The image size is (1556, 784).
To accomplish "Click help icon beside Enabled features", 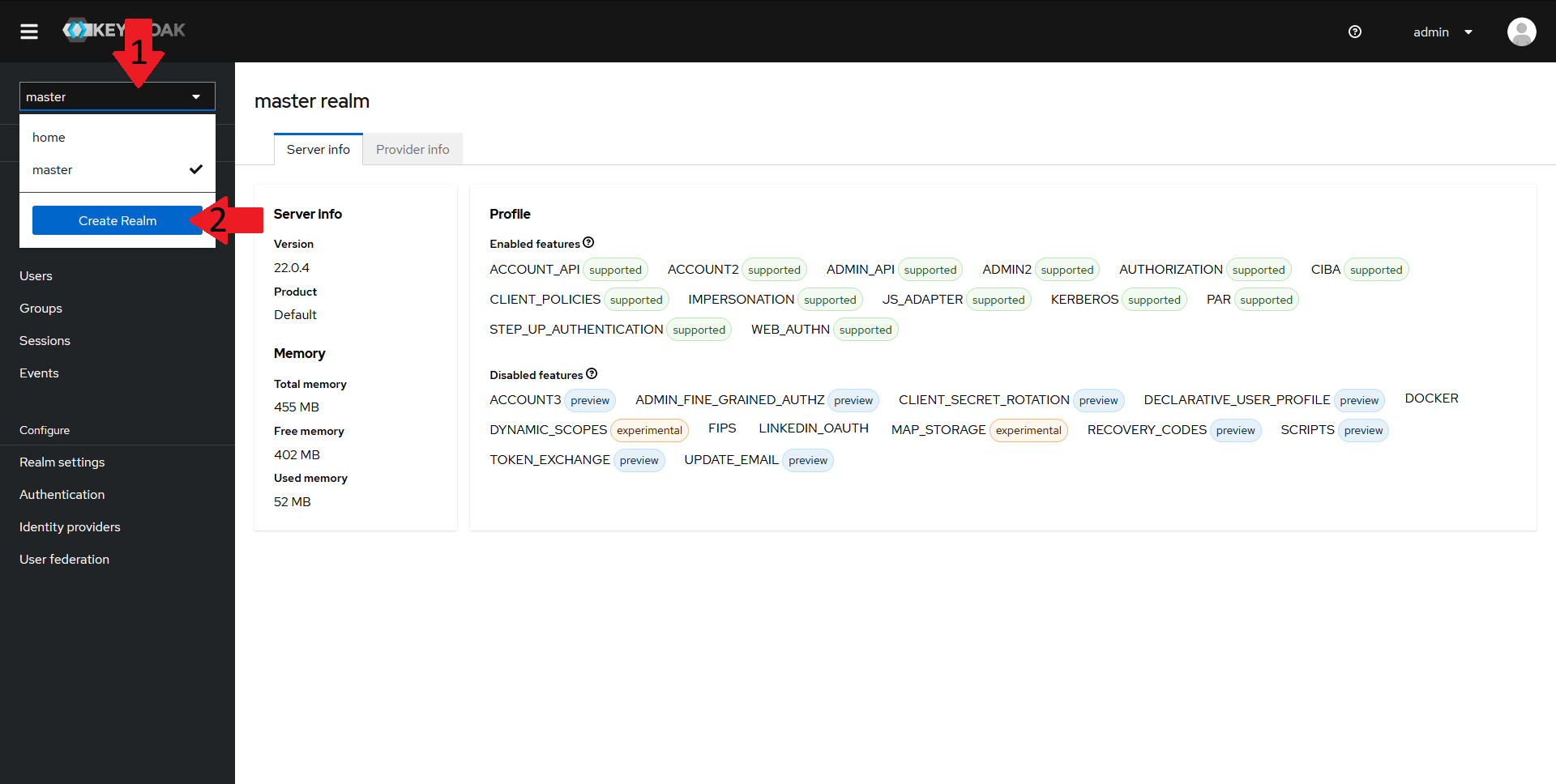I will pyautogui.click(x=589, y=243).
